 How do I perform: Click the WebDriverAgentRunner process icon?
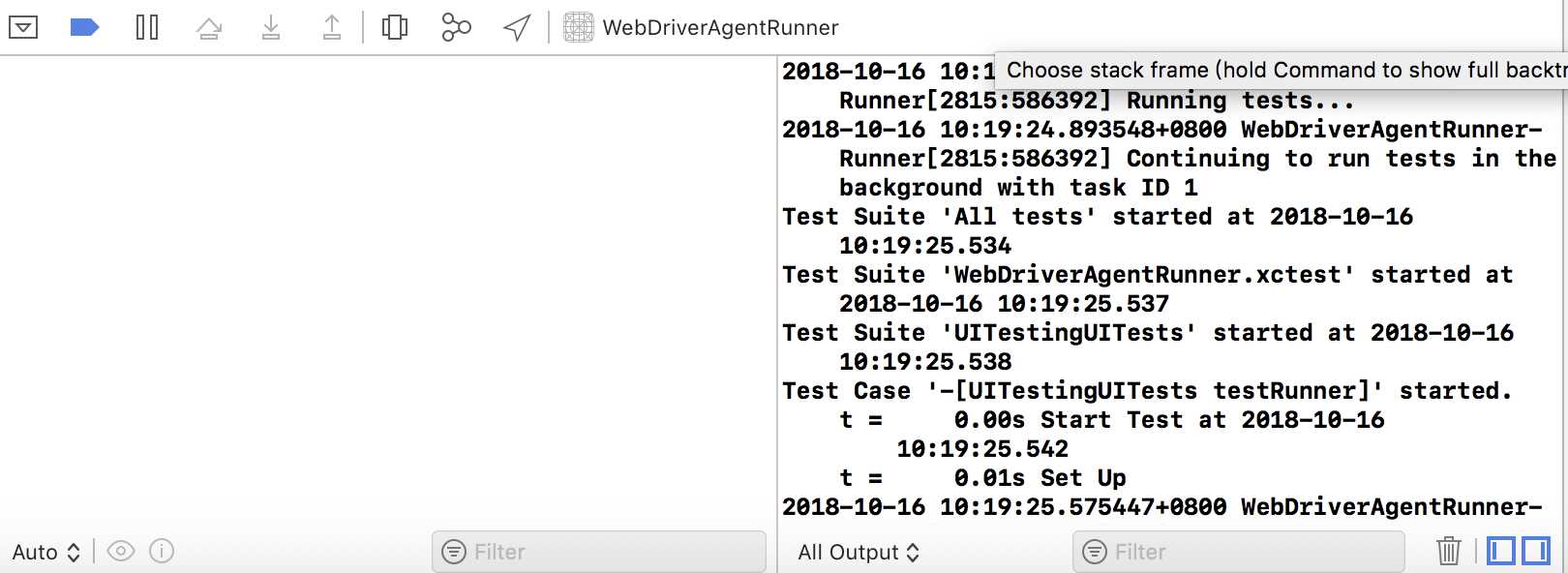(x=579, y=27)
